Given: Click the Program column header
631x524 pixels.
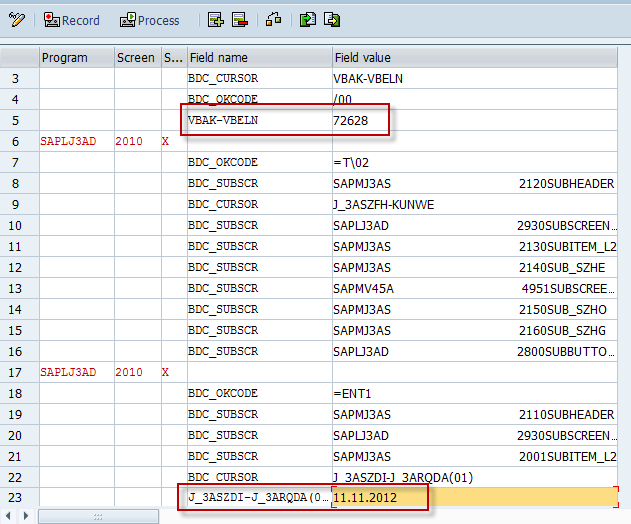Looking at the screenshot, I should [x=77, y=58].
